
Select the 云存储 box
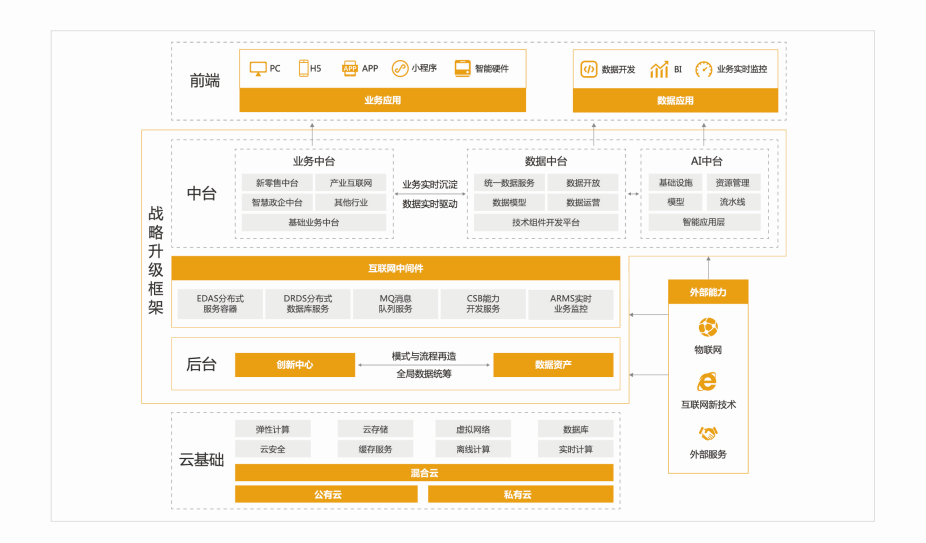376,429
